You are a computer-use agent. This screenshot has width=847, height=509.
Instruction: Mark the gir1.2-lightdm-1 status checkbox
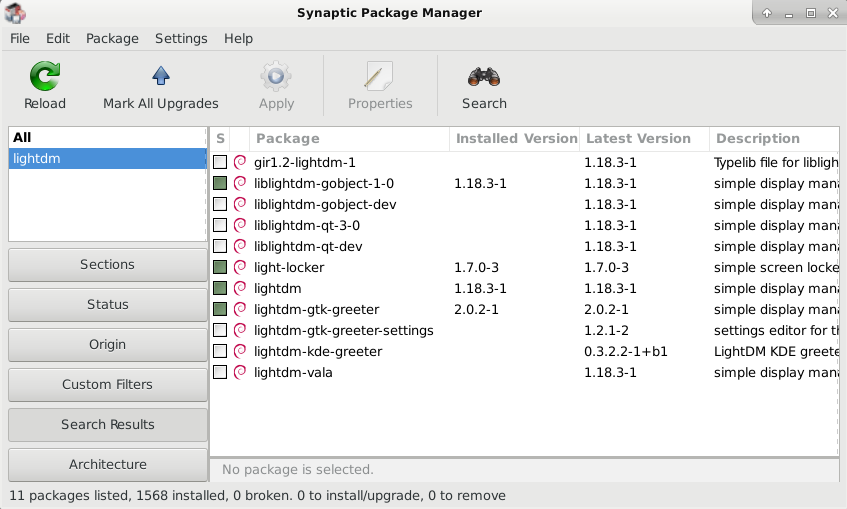click(220, 162)
